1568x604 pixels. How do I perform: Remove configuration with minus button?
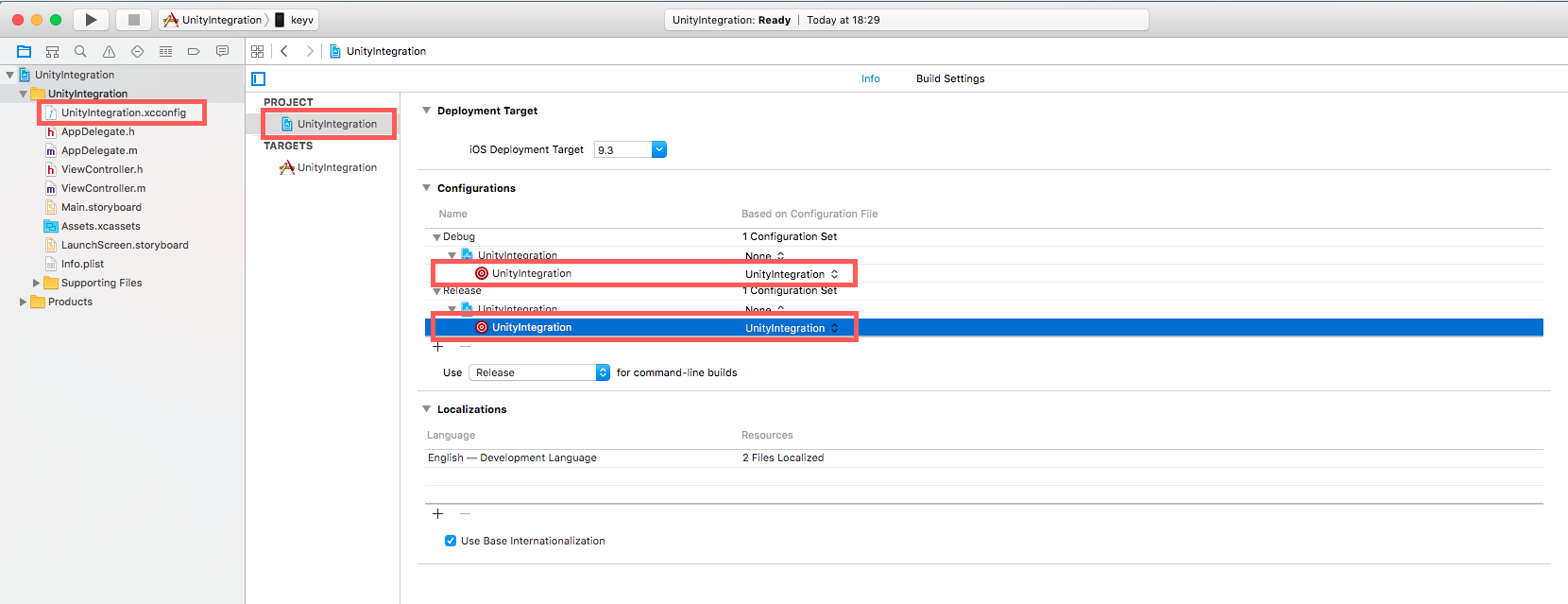coord(465,347)
